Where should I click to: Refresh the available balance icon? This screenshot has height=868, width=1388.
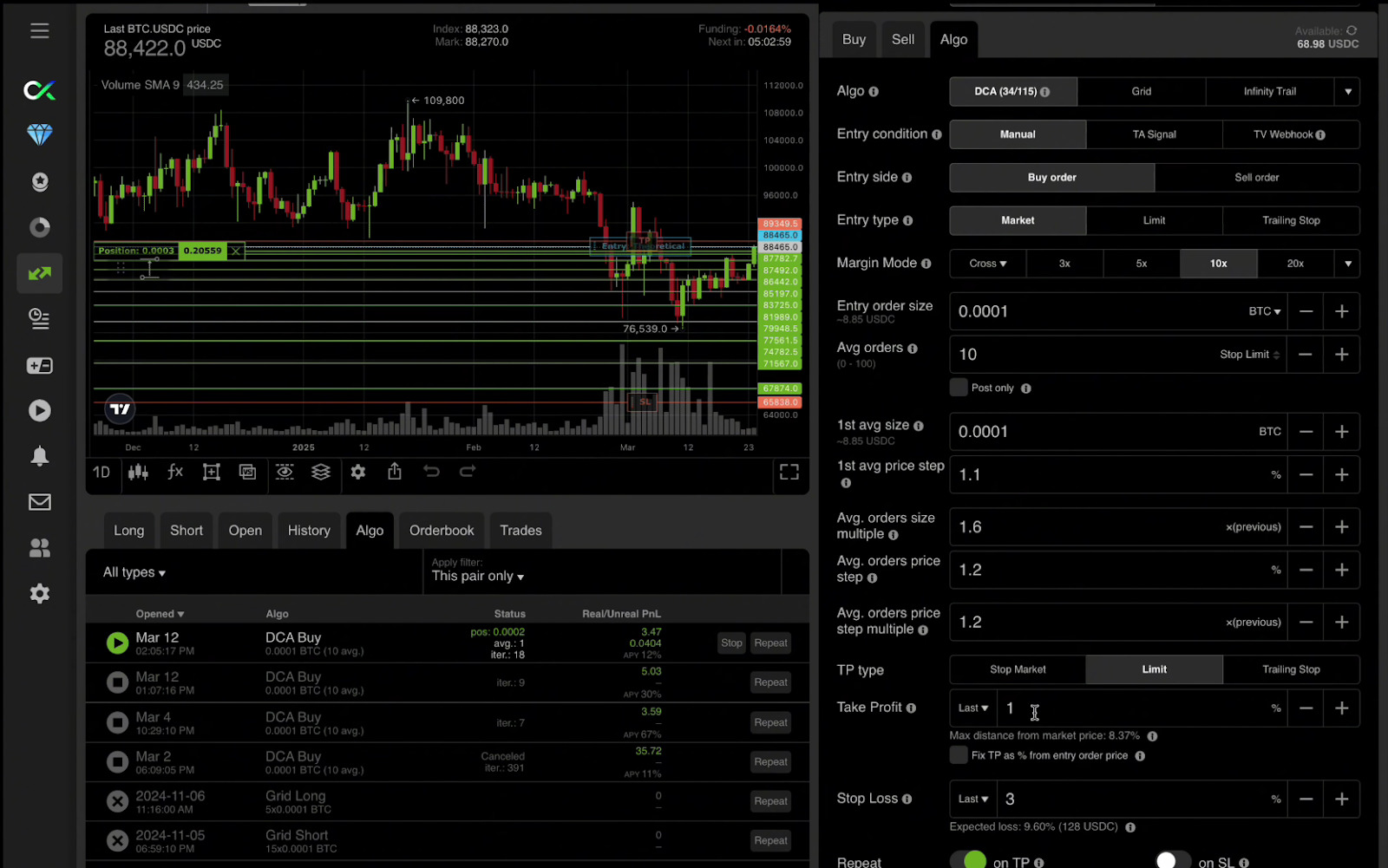coord(1352,30)
